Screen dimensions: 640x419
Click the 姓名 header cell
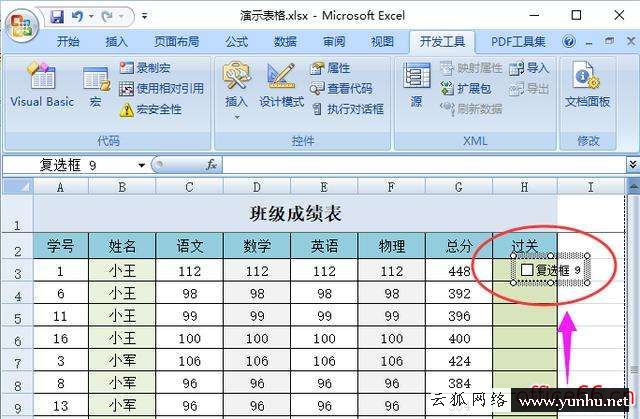[122, 246]
